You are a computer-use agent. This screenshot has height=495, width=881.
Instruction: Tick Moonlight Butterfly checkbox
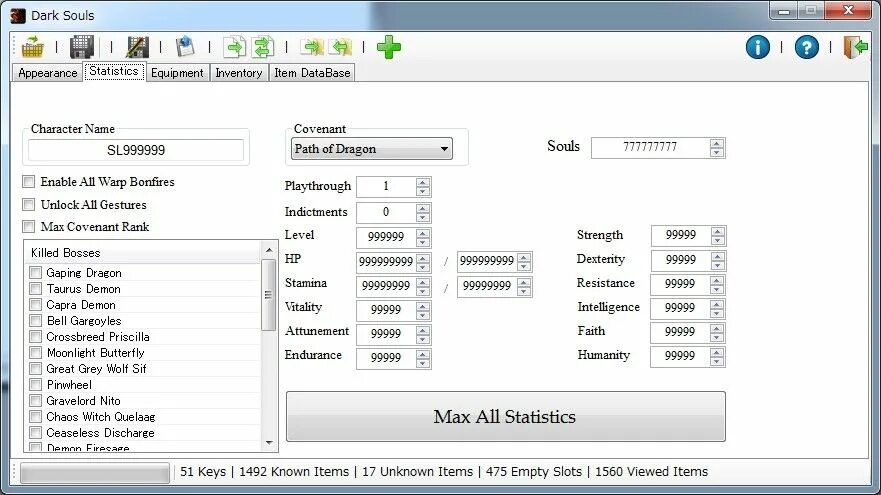click(35, 353)
